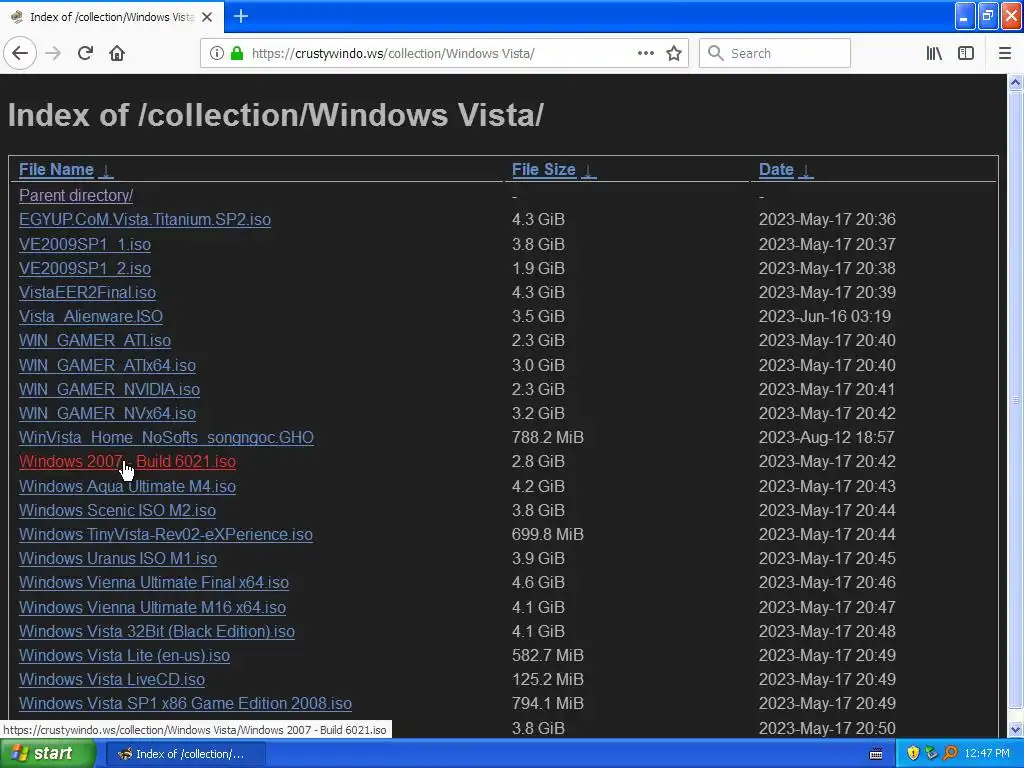Open VE2009SP1_2.iso link
Image resolution: width=1024 pixels, height=768 pixels.
point(85,268)
